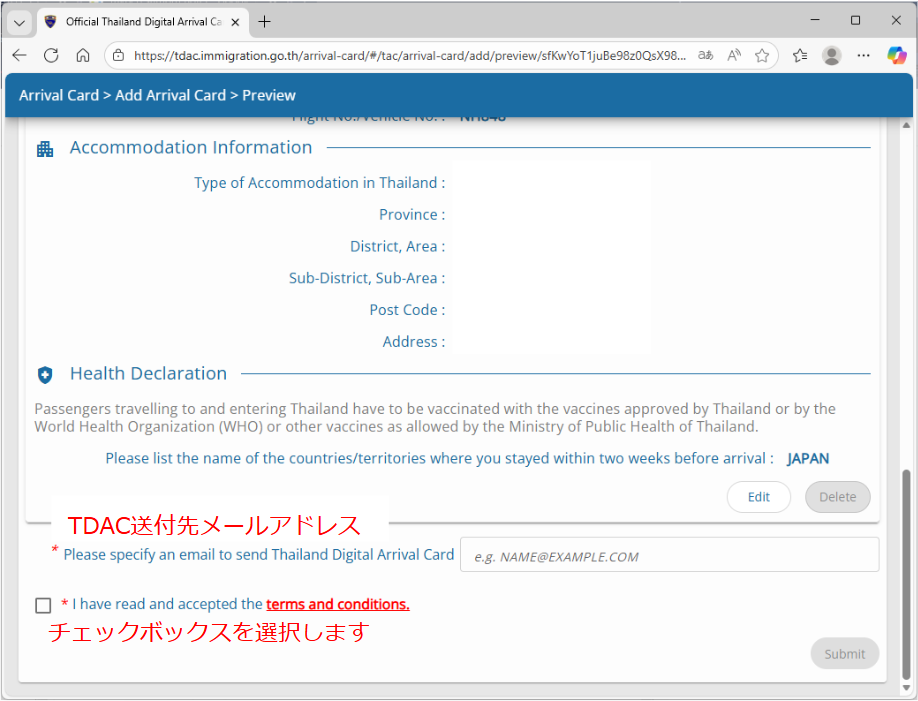The width and height of the screenshot is (918, 701).
Task: Click the browser back arrow
Action: 19,56
